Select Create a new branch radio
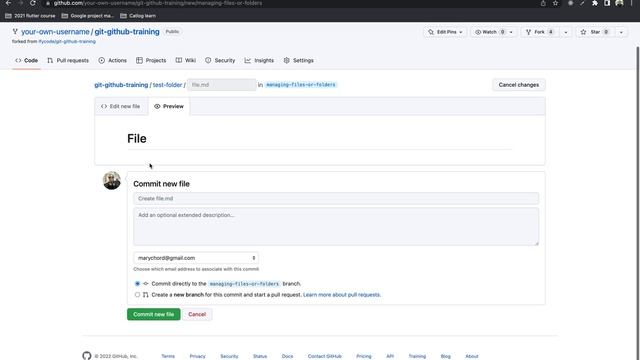Image resolution: width=640 pixels, height=360 pixels. point(137,294)
